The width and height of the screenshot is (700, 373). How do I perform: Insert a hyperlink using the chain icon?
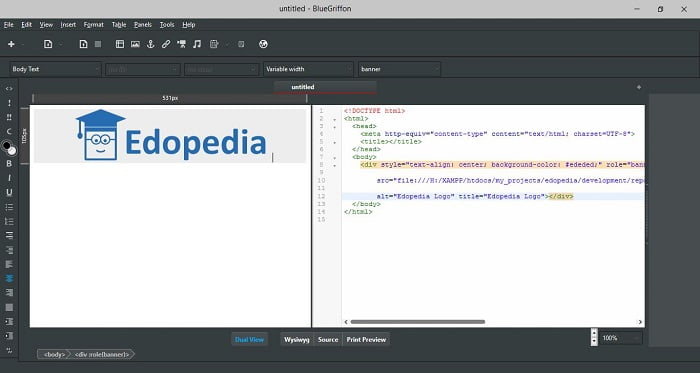tap(166, 44)
